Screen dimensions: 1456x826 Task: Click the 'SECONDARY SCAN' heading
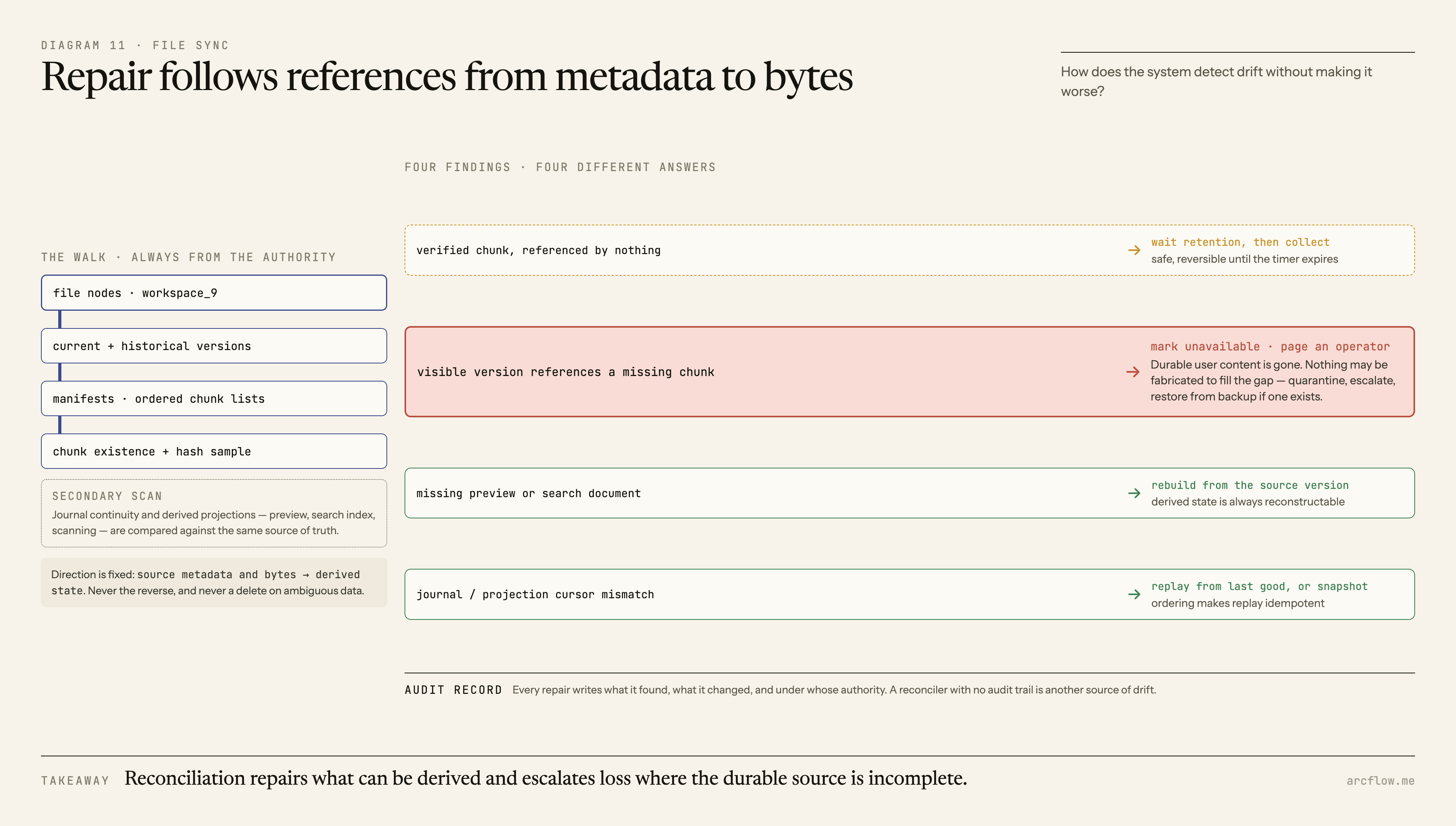(107, 496)
